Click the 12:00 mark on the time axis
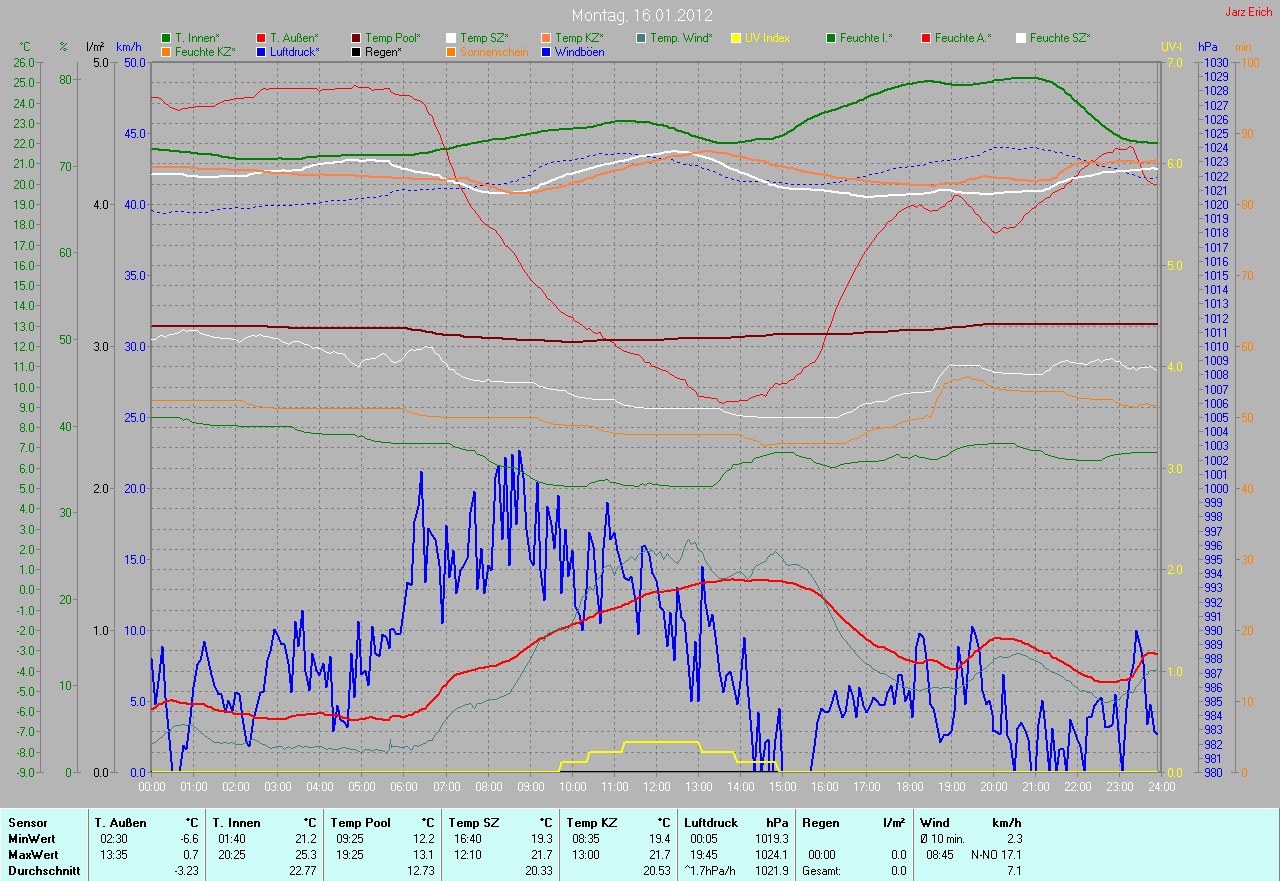The width and height of the screenshot is (1280, 881). (x=657, y=787)
